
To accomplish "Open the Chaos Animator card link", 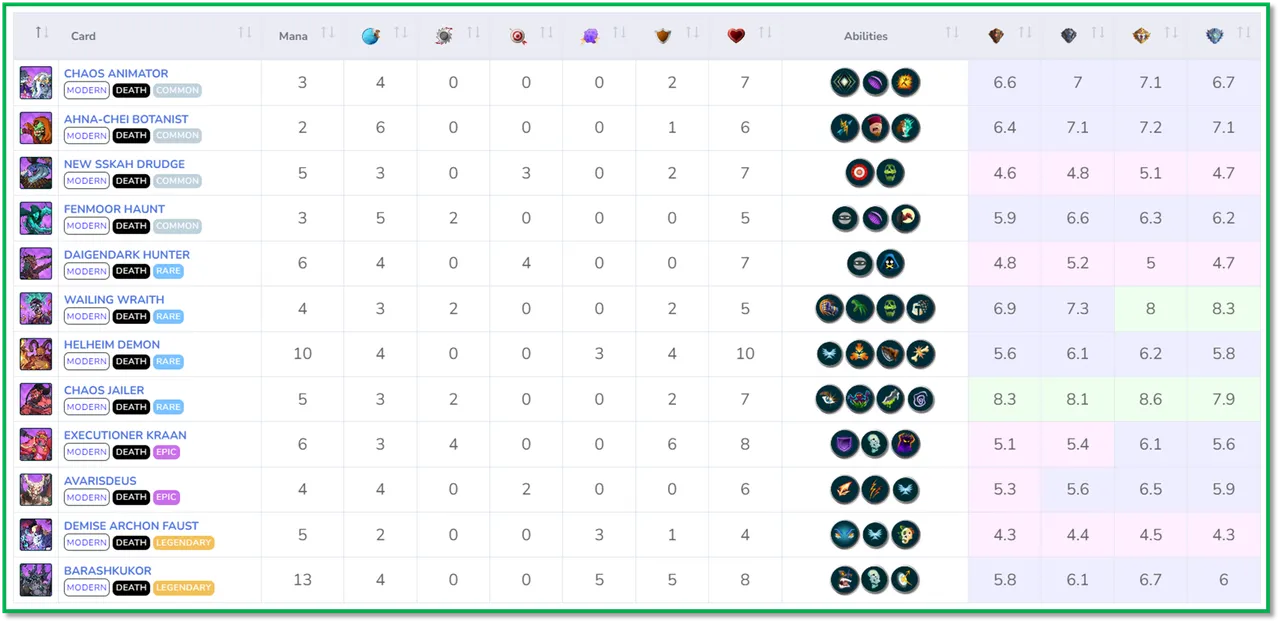I will (x=116, y=74).
